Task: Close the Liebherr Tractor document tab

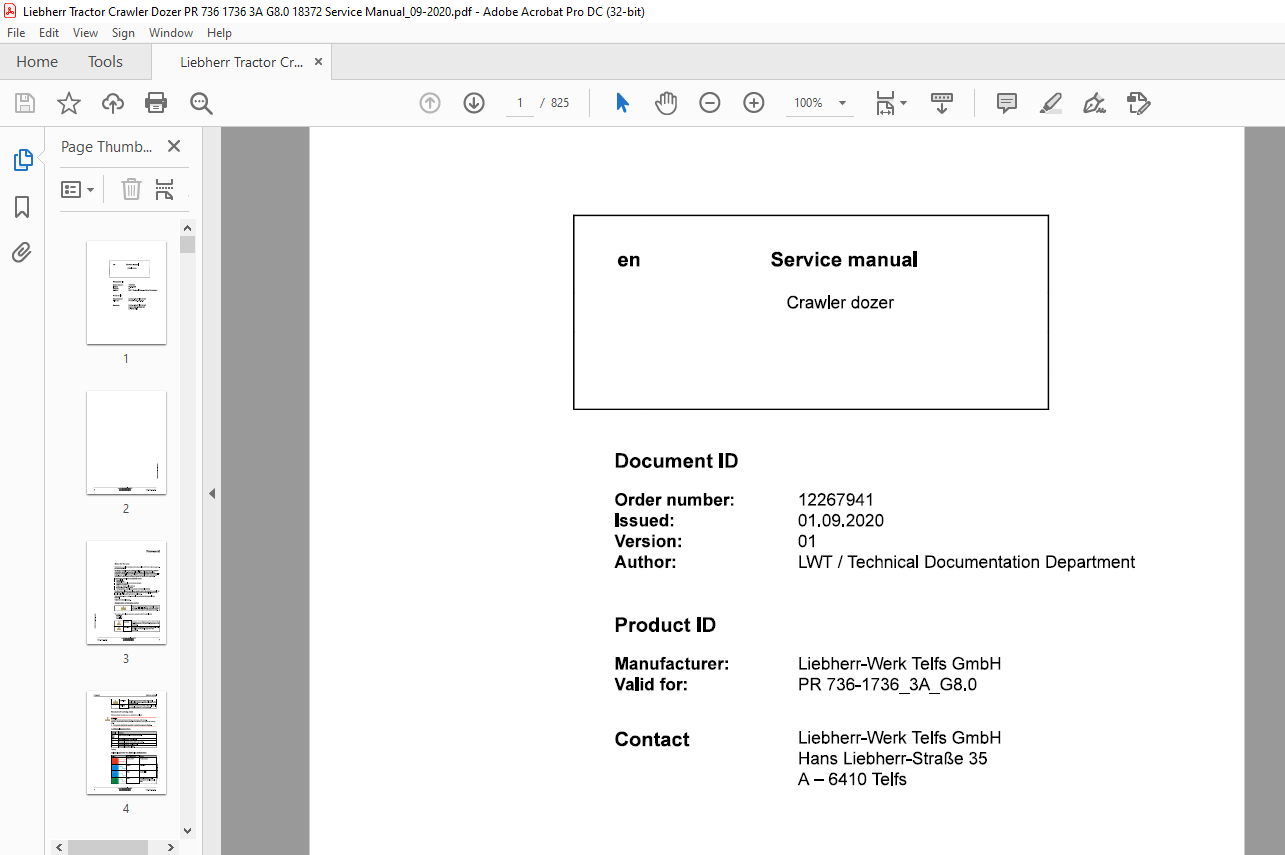Action: (x=319, y=62)
